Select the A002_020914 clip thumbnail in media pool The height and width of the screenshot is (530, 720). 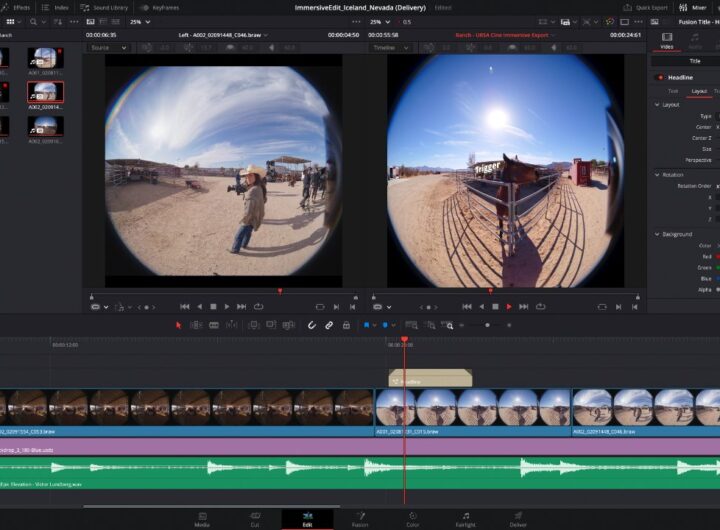(45, 92)
